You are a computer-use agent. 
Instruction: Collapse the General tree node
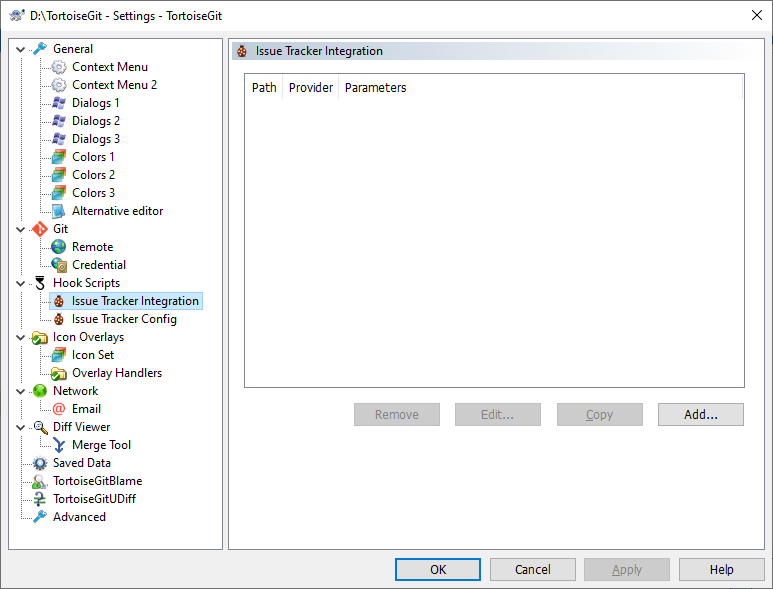click(21, 49)
